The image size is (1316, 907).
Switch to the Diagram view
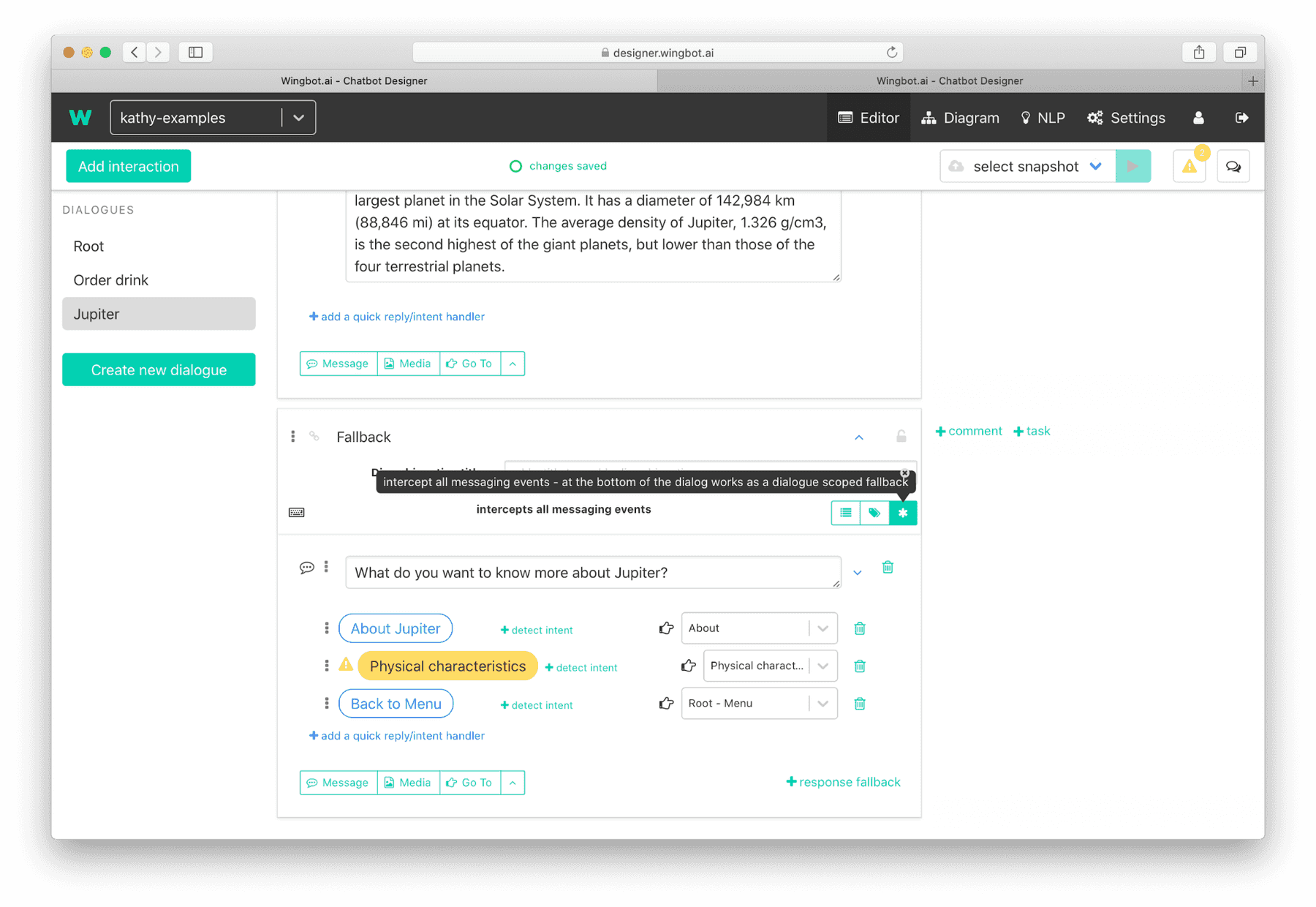960,117
